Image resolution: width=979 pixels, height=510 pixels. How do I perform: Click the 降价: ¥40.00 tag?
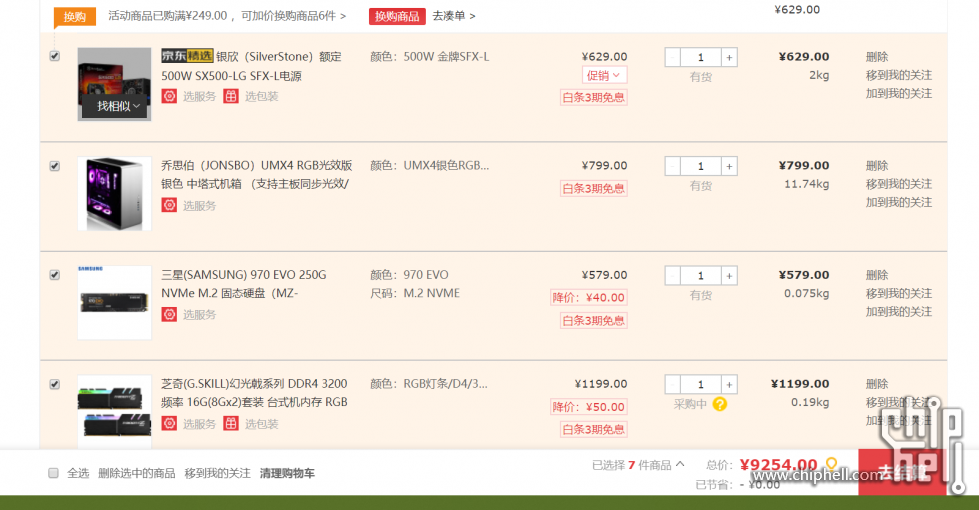(x=588, y=298)
